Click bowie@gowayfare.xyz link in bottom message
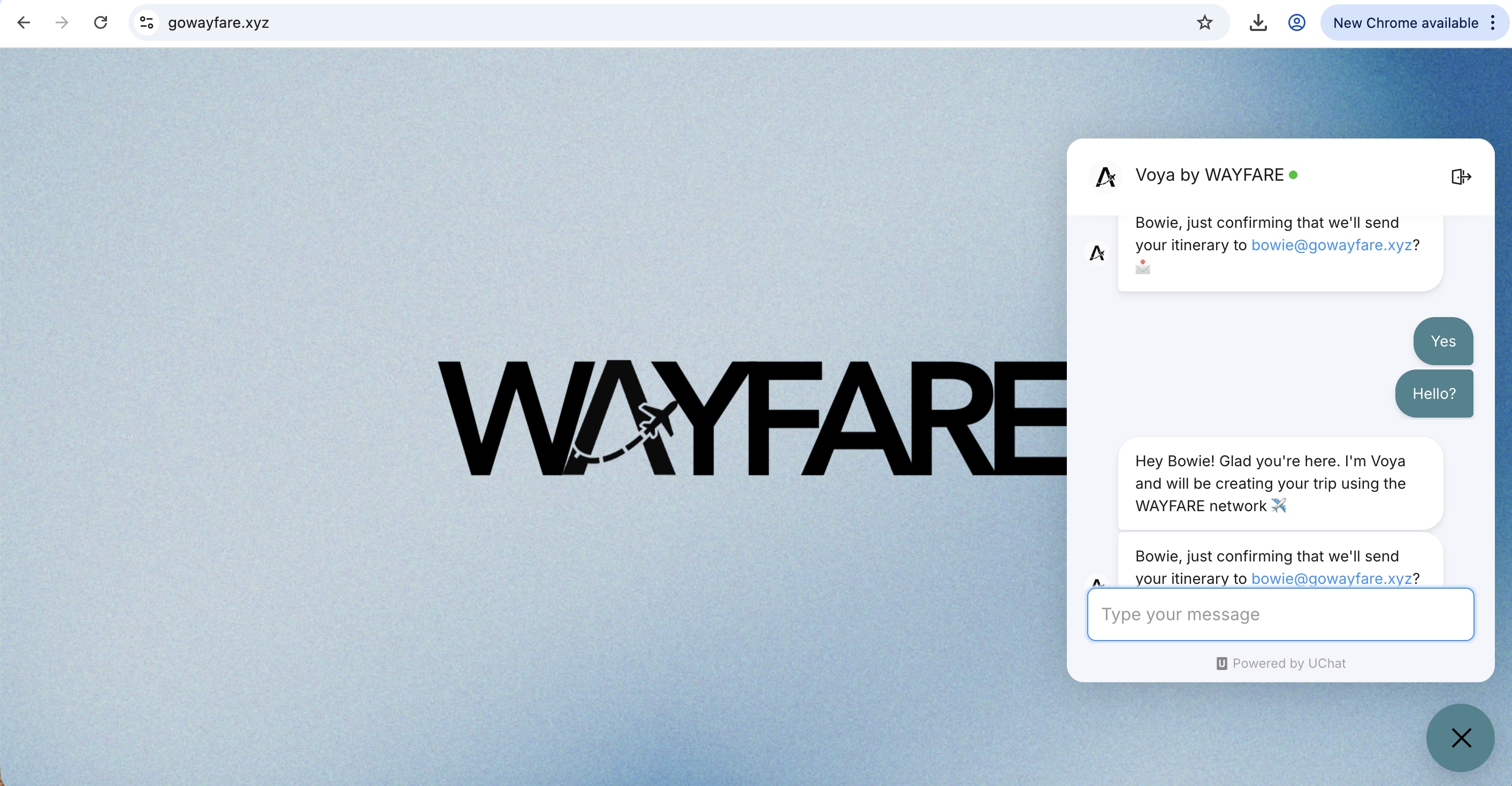The height and width of the screenshot is (786, 1512). 1331,579
